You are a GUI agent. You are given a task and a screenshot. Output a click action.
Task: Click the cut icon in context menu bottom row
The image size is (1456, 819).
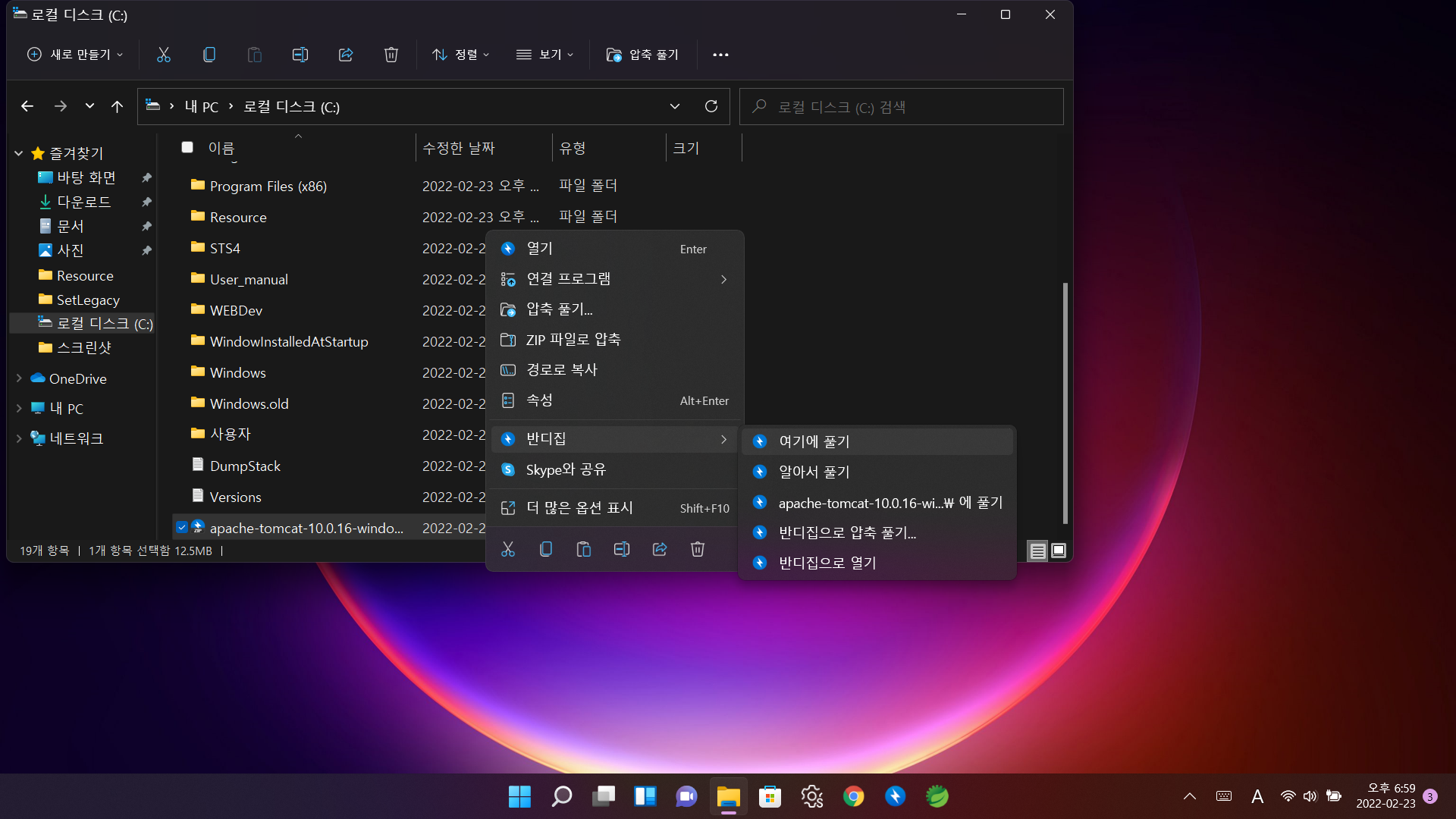coord(508,549)
